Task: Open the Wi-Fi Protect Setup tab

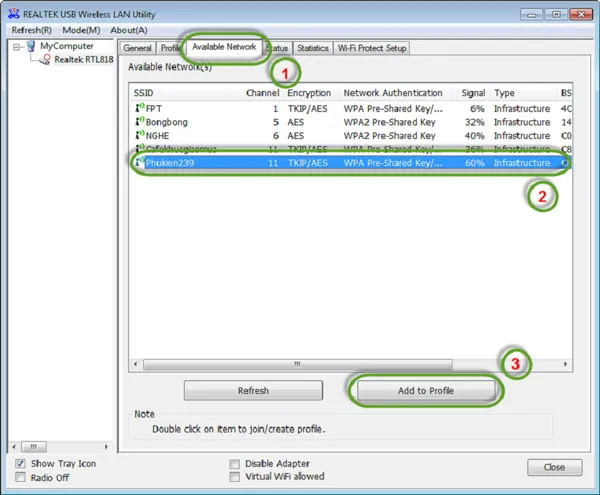Action: [371, 48]
